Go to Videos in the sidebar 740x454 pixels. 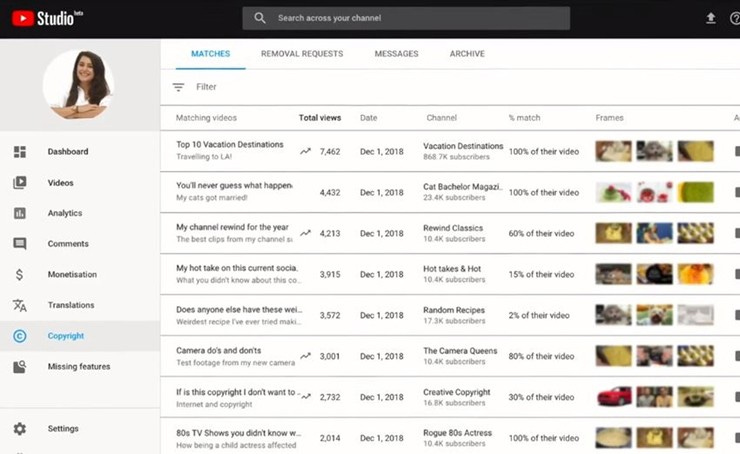tap(80, 183)
